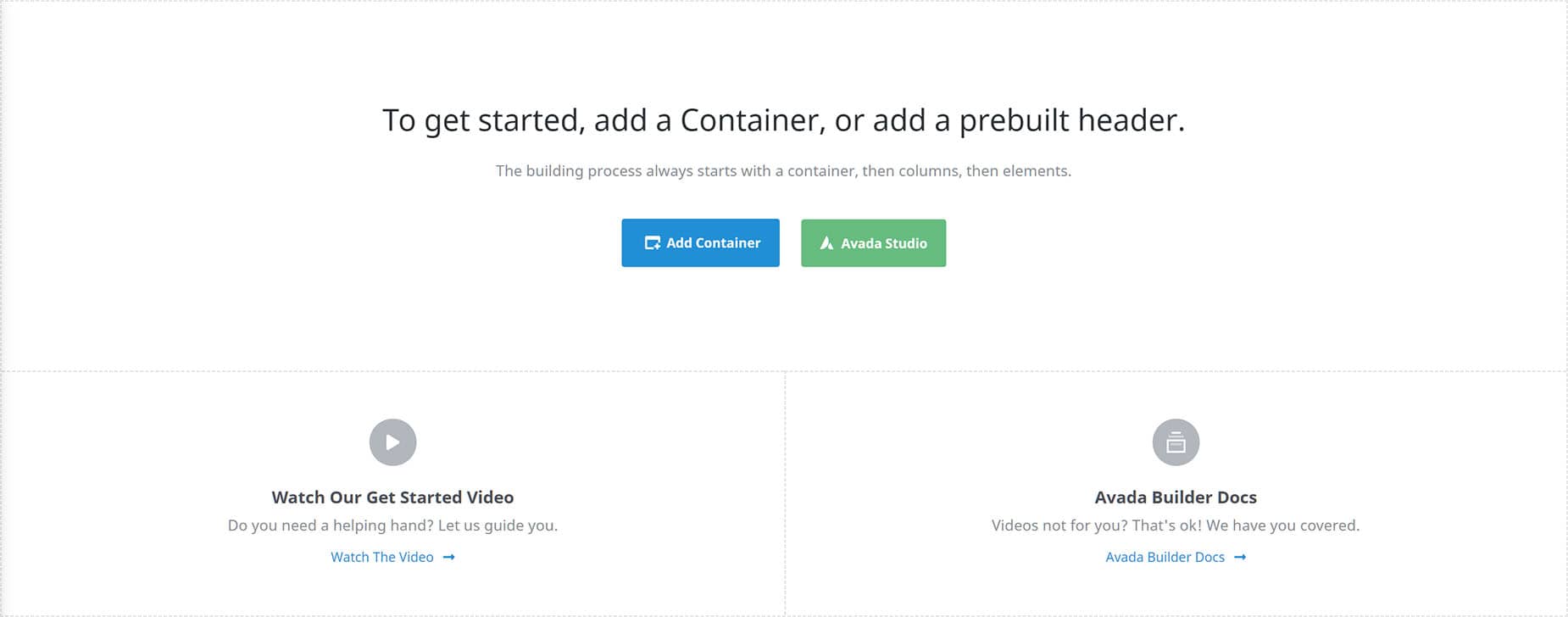Screen dimensions: 1568x617
Task: Click the 'Do you need a helping hand' text
Action: pos(392,525)
